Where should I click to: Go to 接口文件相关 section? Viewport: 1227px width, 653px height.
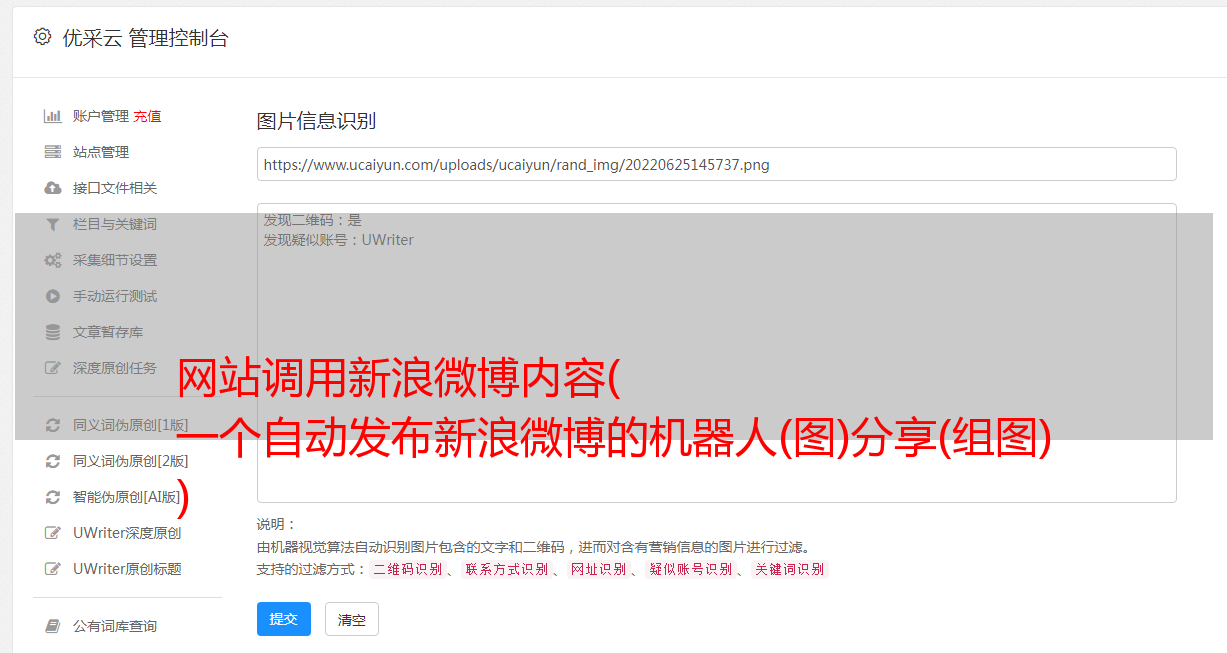coord(115,188)
